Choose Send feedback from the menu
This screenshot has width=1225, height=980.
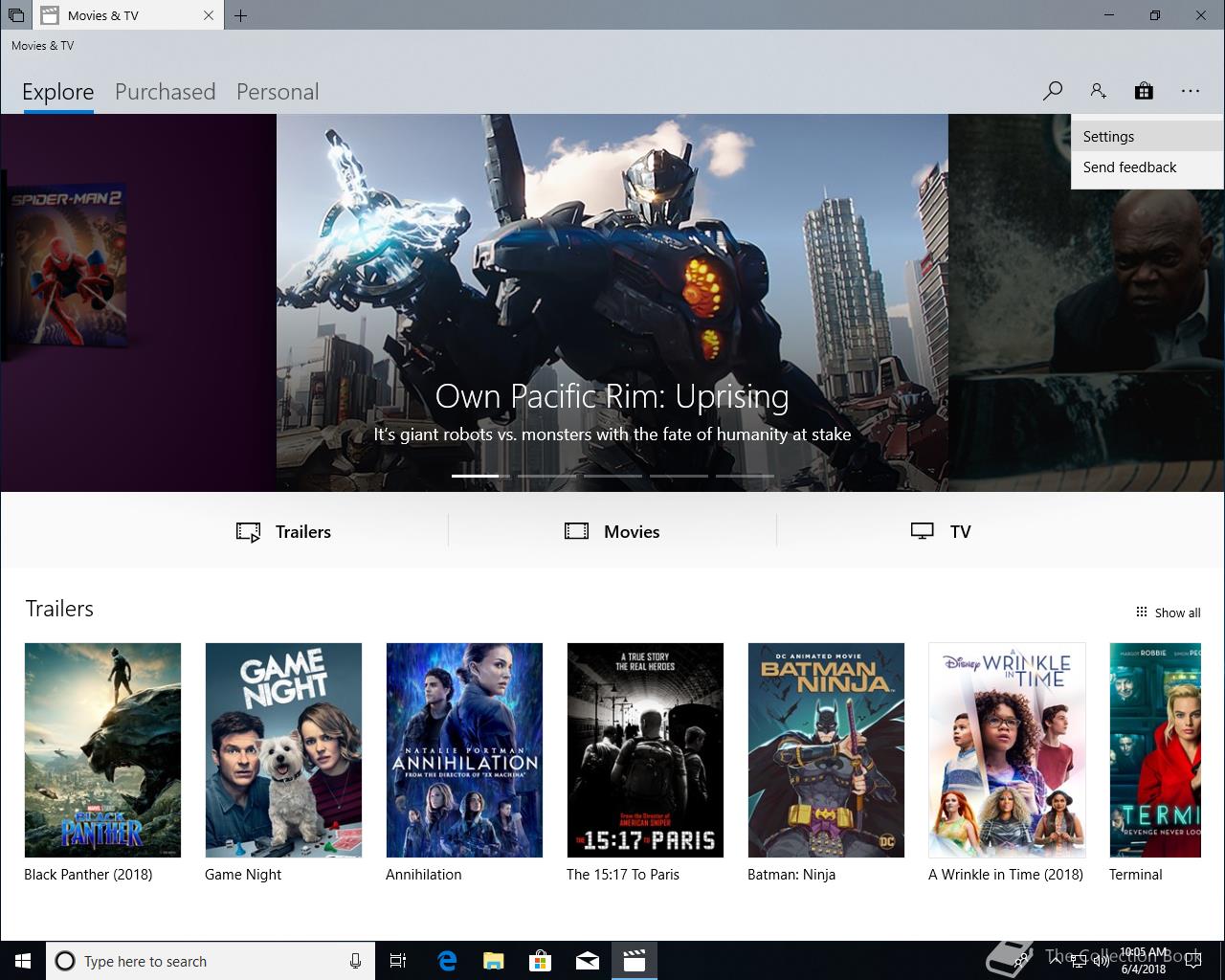pos(1147,167)
